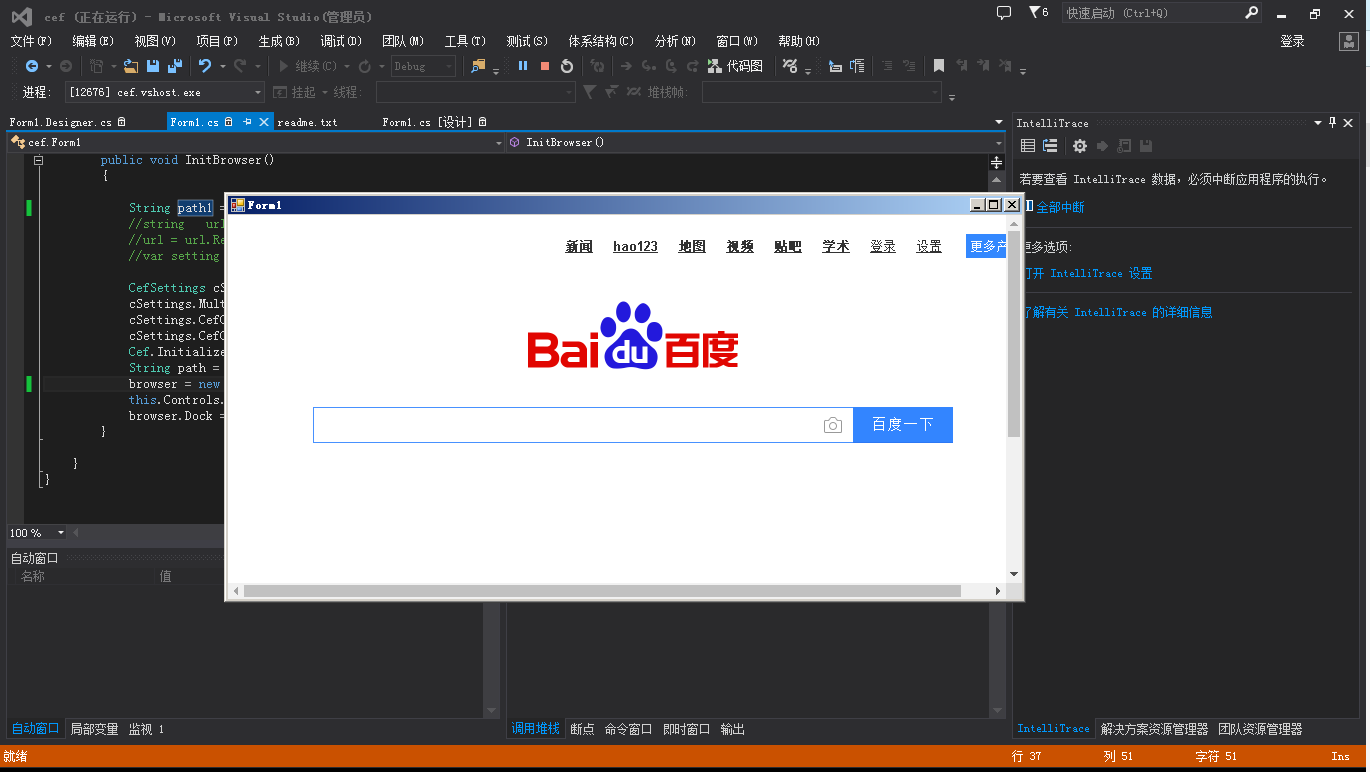The image size is (1370, 772).
Task: Switch to the 输出 tab
Action: 733,729
